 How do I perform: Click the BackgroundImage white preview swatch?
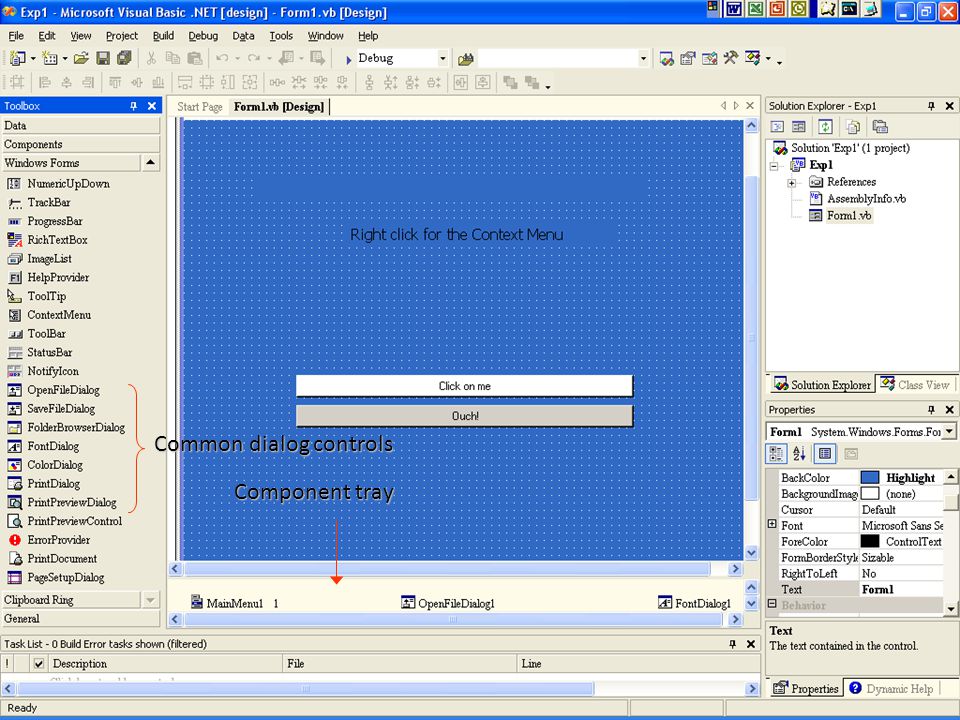(869, 493)
